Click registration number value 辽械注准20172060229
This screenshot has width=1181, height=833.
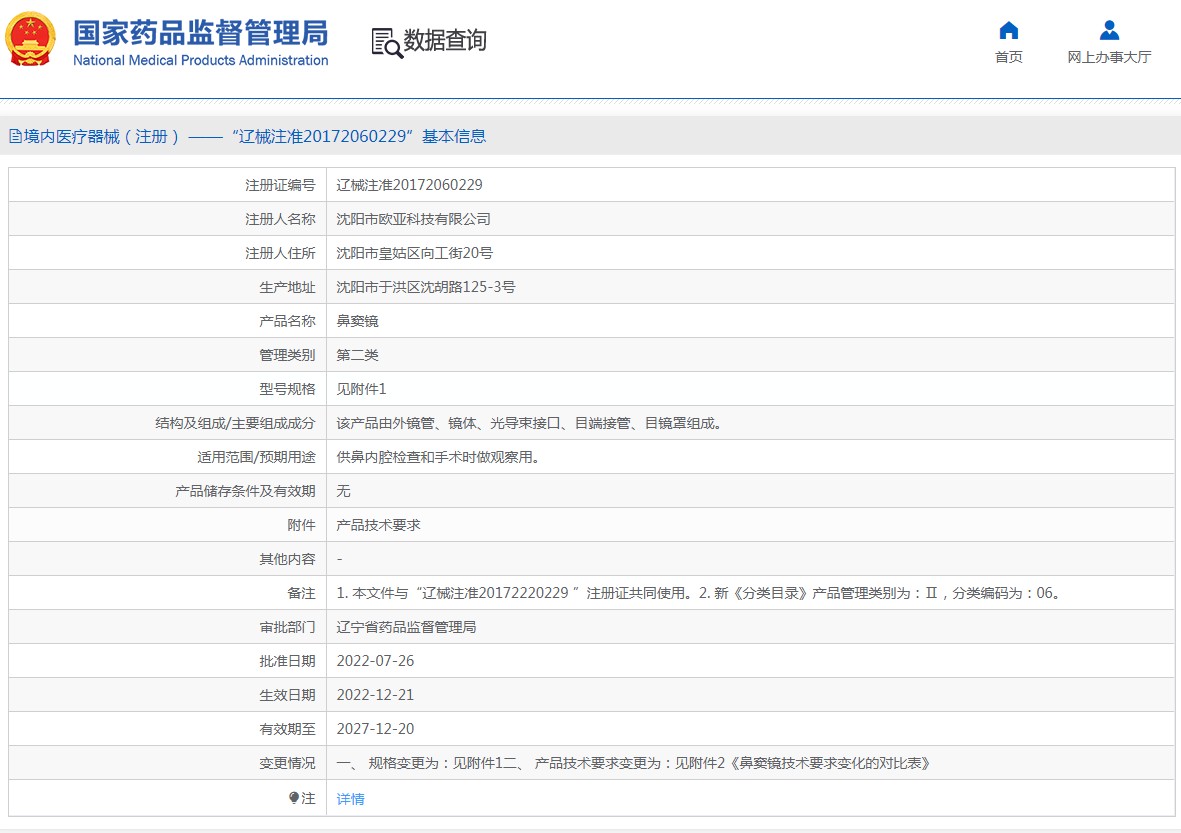click(409, 185)
